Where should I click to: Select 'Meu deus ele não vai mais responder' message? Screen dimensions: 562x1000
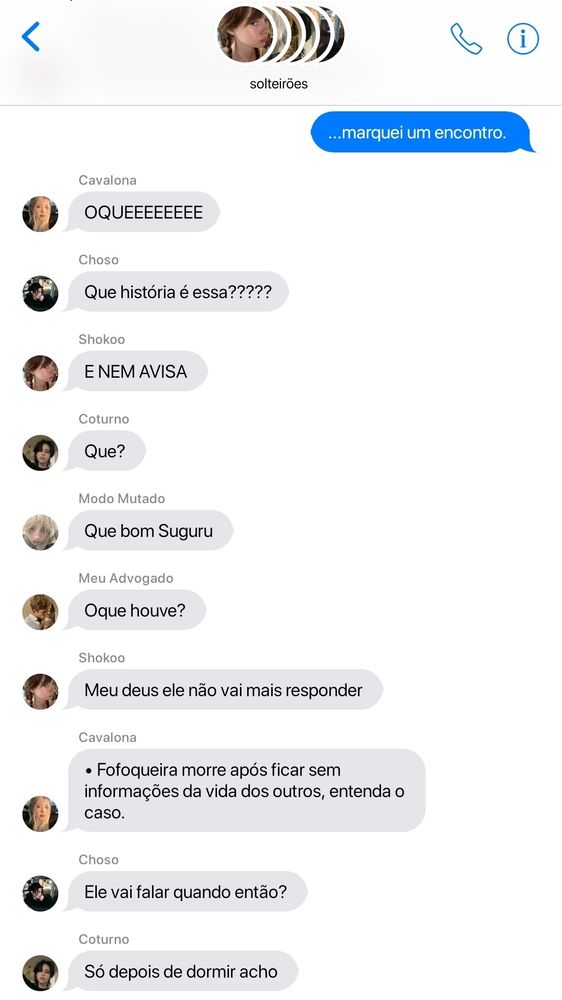click(x=225, y=690)
